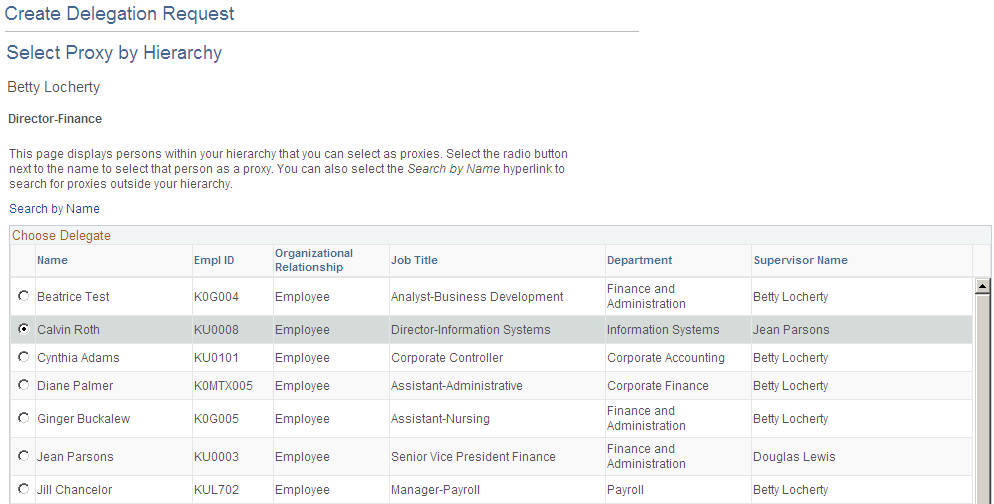Choose Cynthia Adams radio button
This screenshot has width=994, height=504.
(x=24, y=358)
